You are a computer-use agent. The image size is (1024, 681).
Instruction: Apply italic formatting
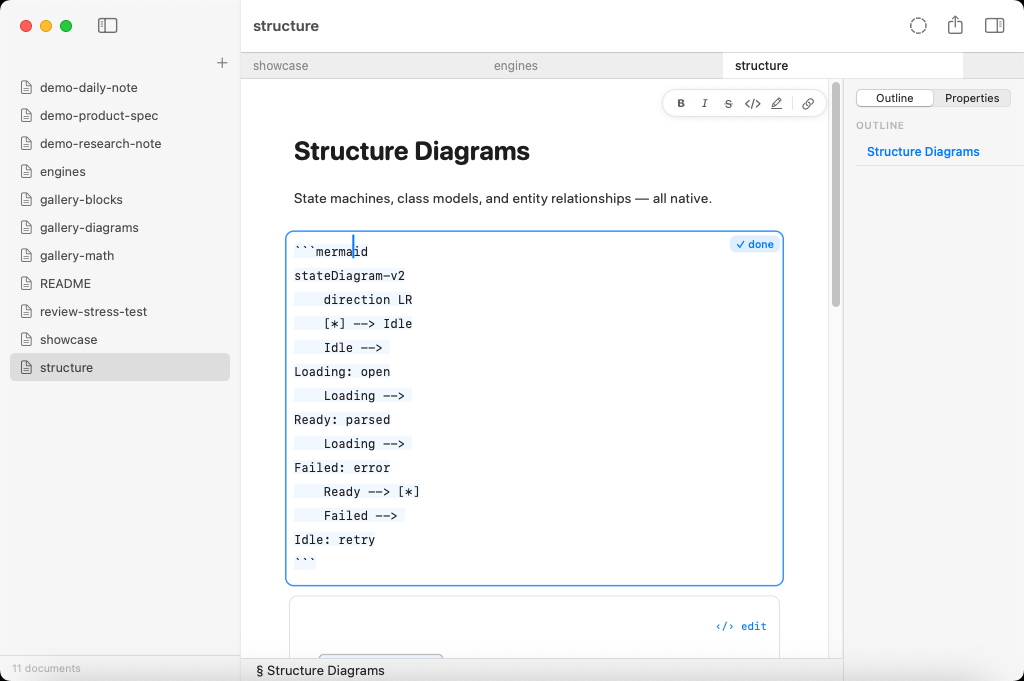tap(705, 103)
